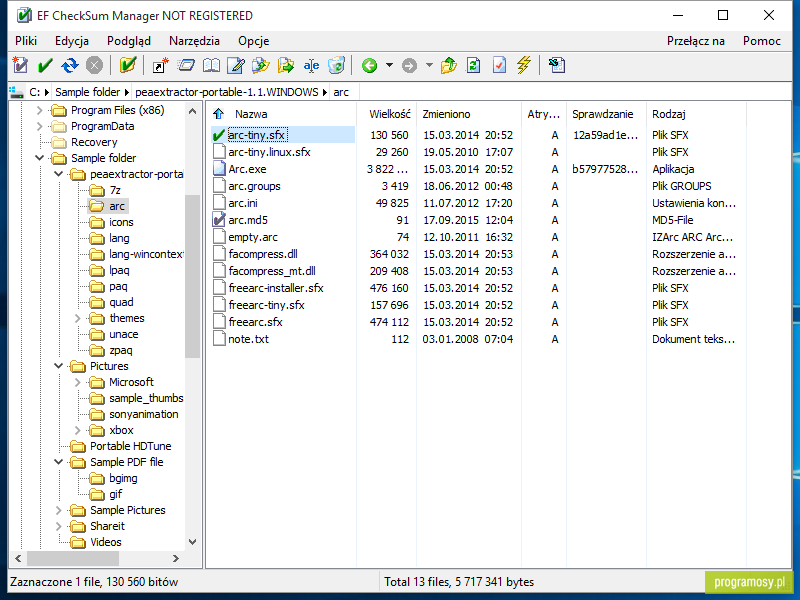This screenshot has height=600, width=800.
Task: Select the zpaq folder in tree
Action: point(121,350)
